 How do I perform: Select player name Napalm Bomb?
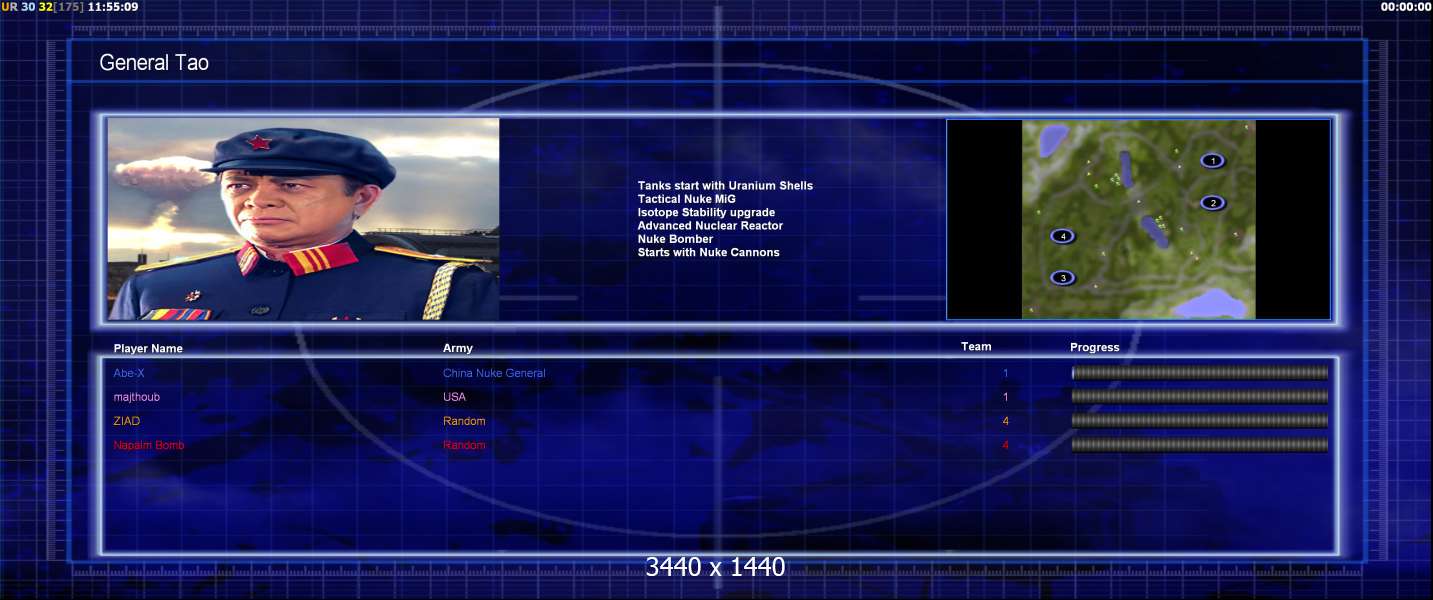click(149, 445)
